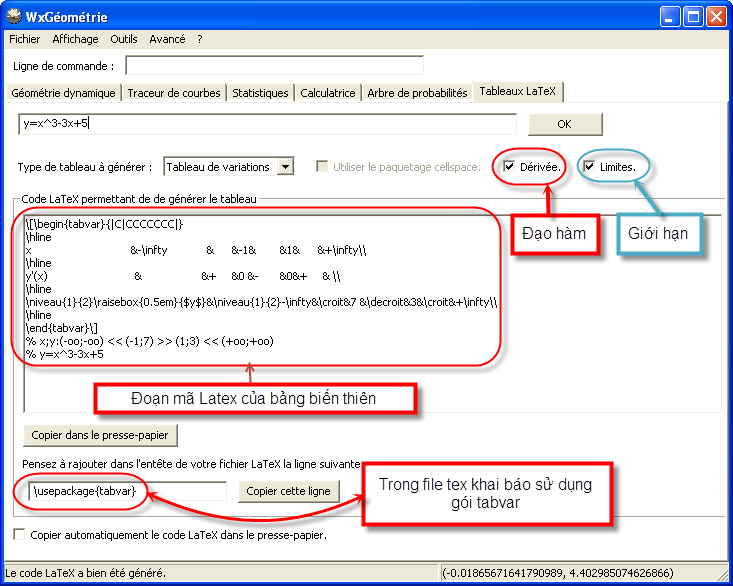Switch to Géométrie dynamique tab
733x586 pixels.
click(63, 93)
